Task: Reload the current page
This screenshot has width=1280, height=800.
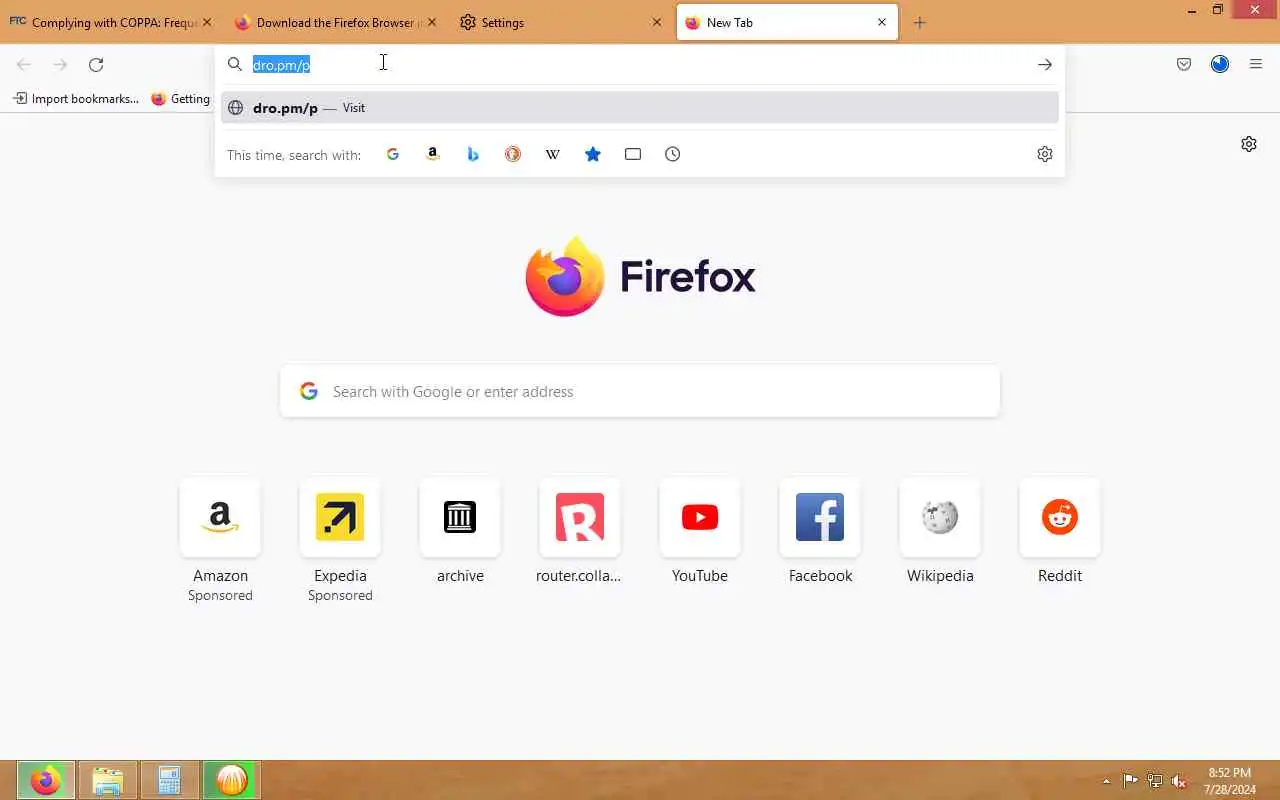Action: coord(96,64)
